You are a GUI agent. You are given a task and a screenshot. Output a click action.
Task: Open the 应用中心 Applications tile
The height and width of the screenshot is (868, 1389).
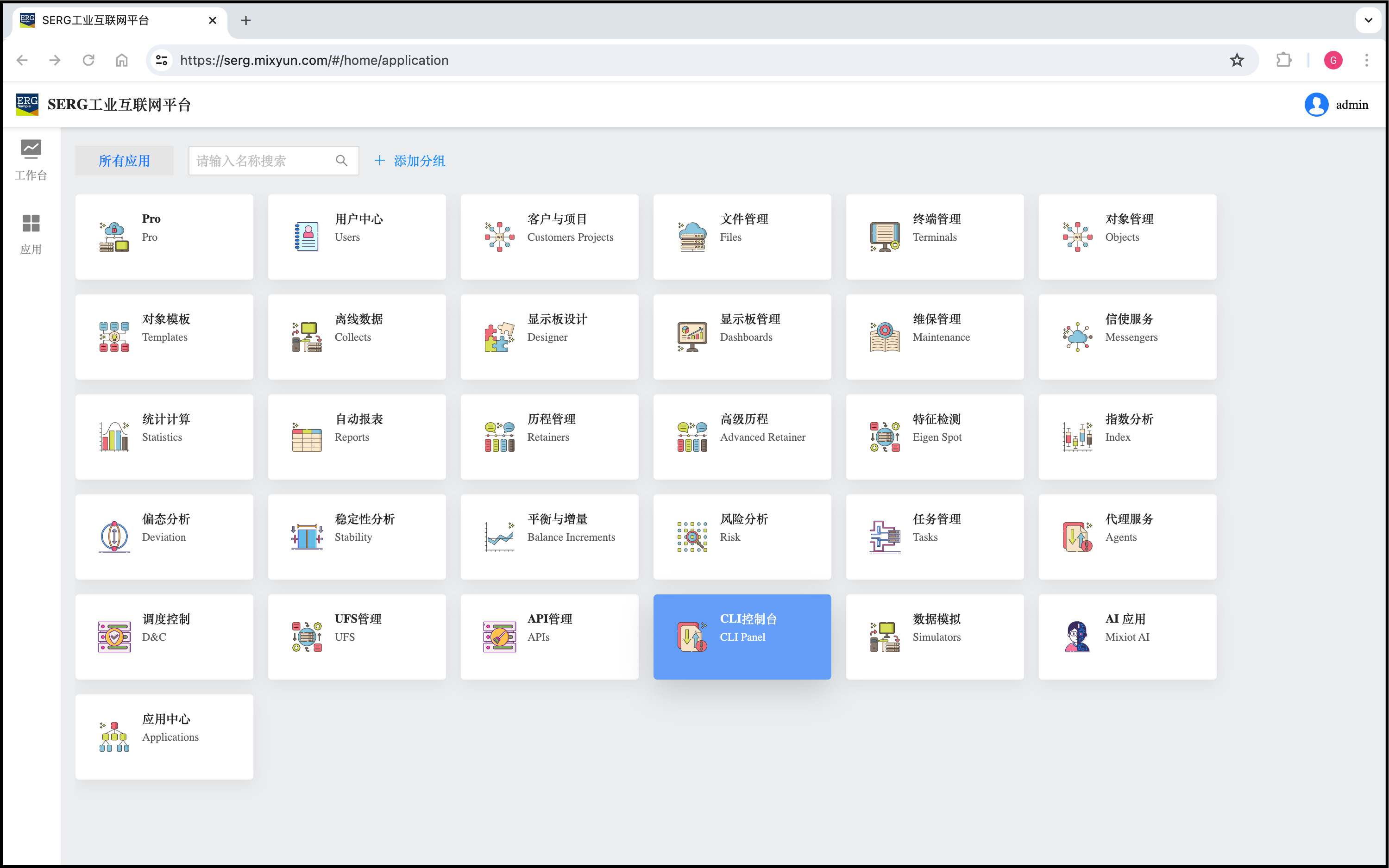(164, 736)
